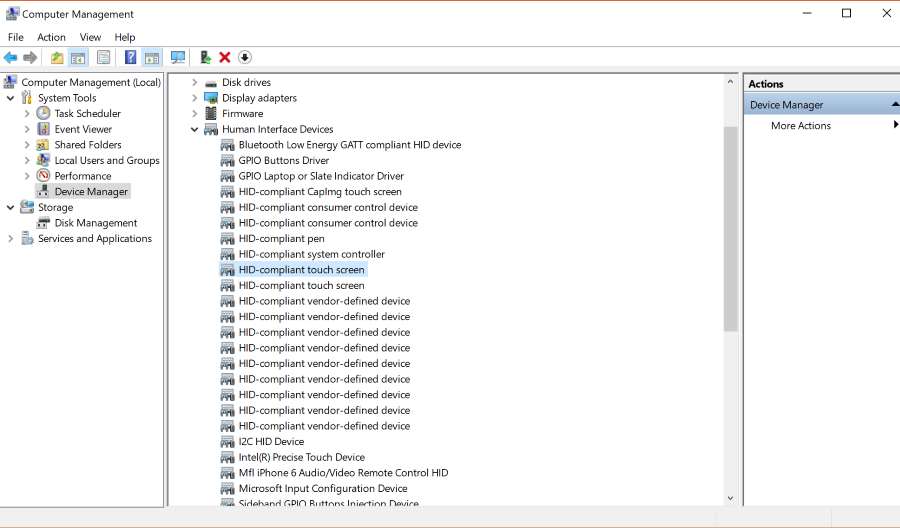Expand the Firmware category

coord(195,114)
